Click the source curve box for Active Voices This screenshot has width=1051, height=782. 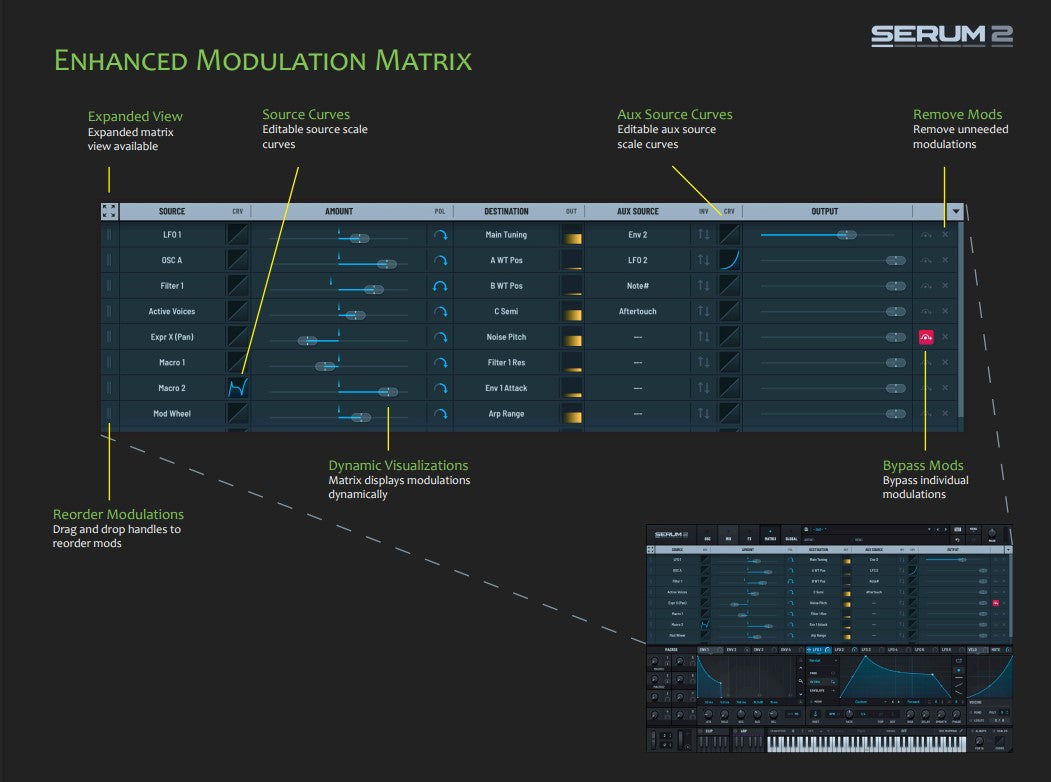tap(238, 311)
